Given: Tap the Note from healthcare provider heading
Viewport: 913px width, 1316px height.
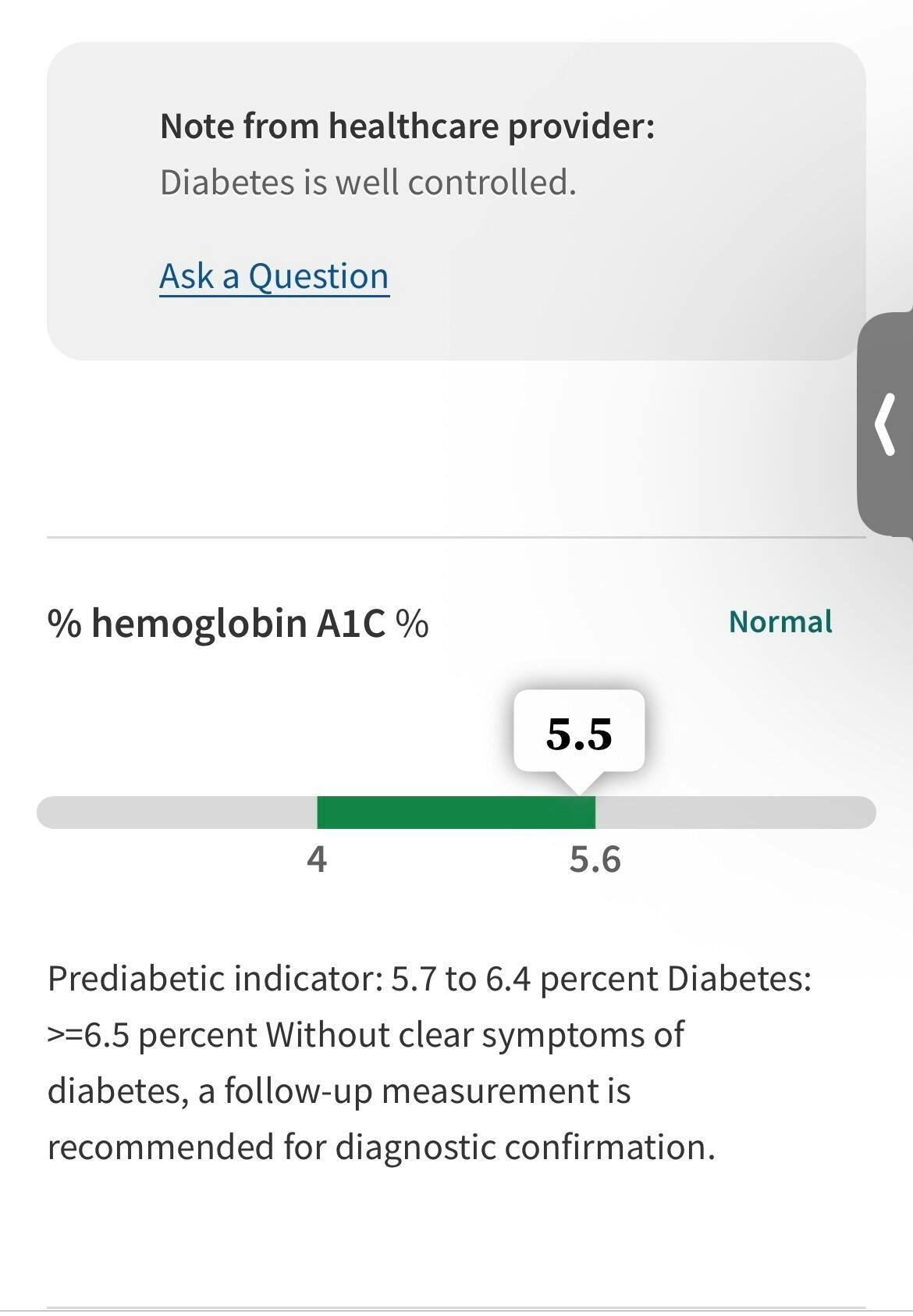Looking at the screenshot, I should tap(407, 126).
